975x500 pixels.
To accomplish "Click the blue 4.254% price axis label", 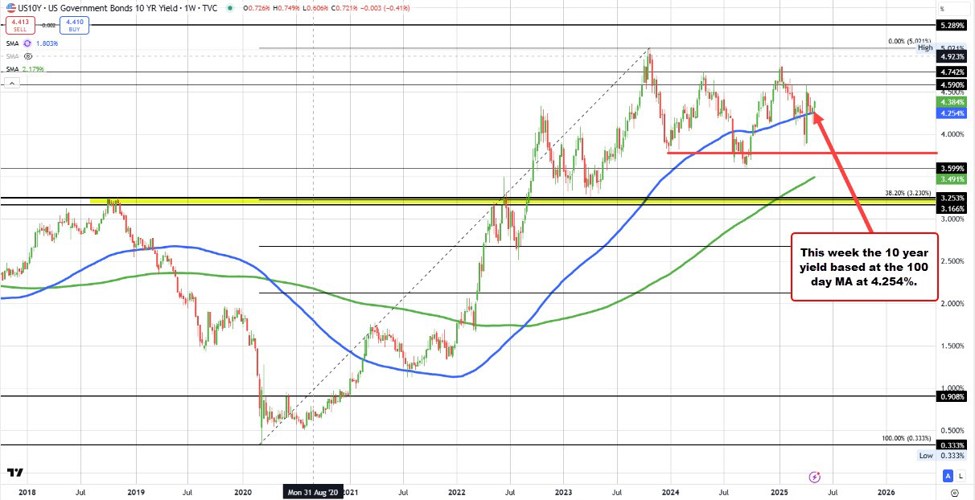I will tap(950, 114).
